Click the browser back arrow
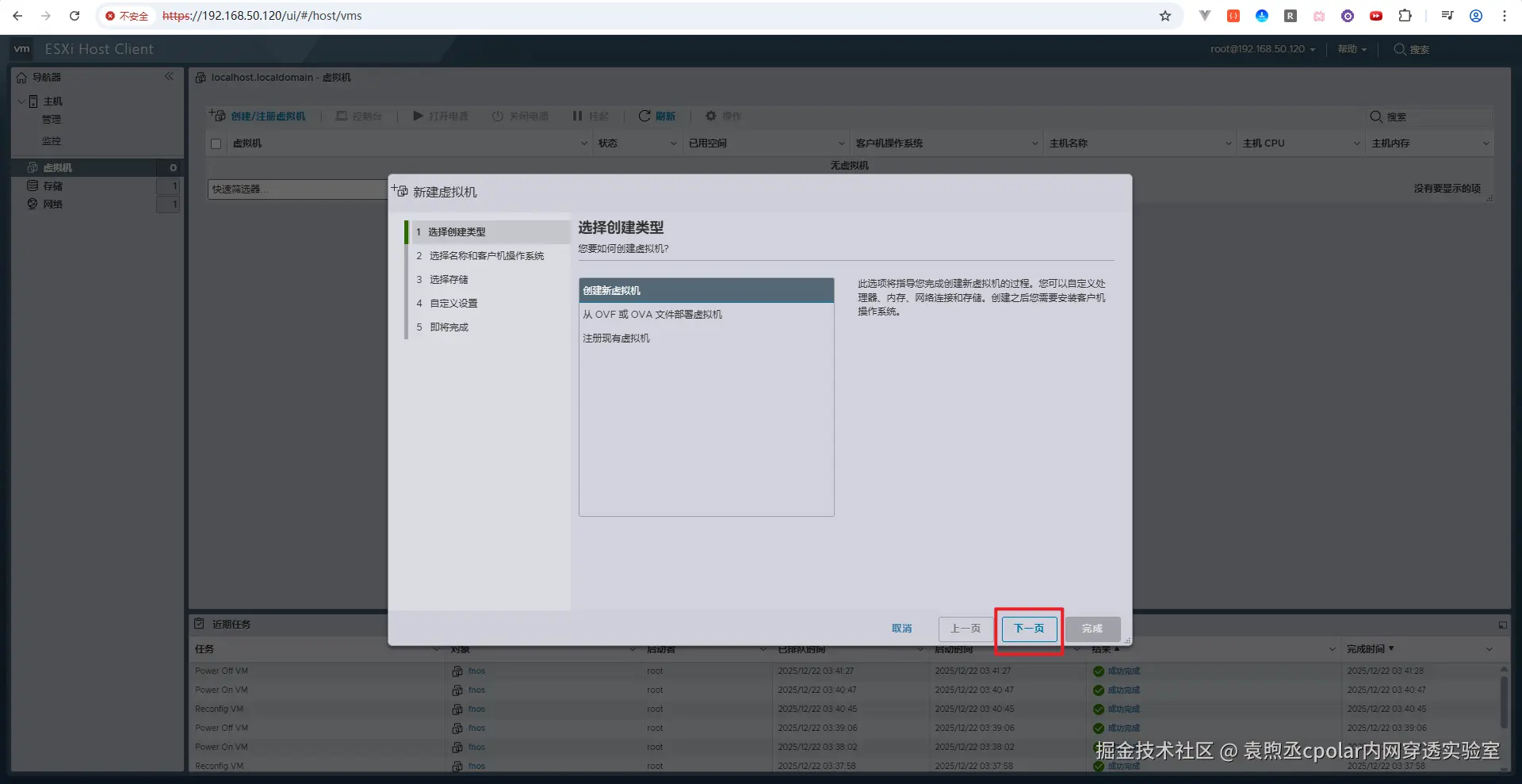Image resolution: width=1522 pixels, height=784 pixels. pos(17,16)
